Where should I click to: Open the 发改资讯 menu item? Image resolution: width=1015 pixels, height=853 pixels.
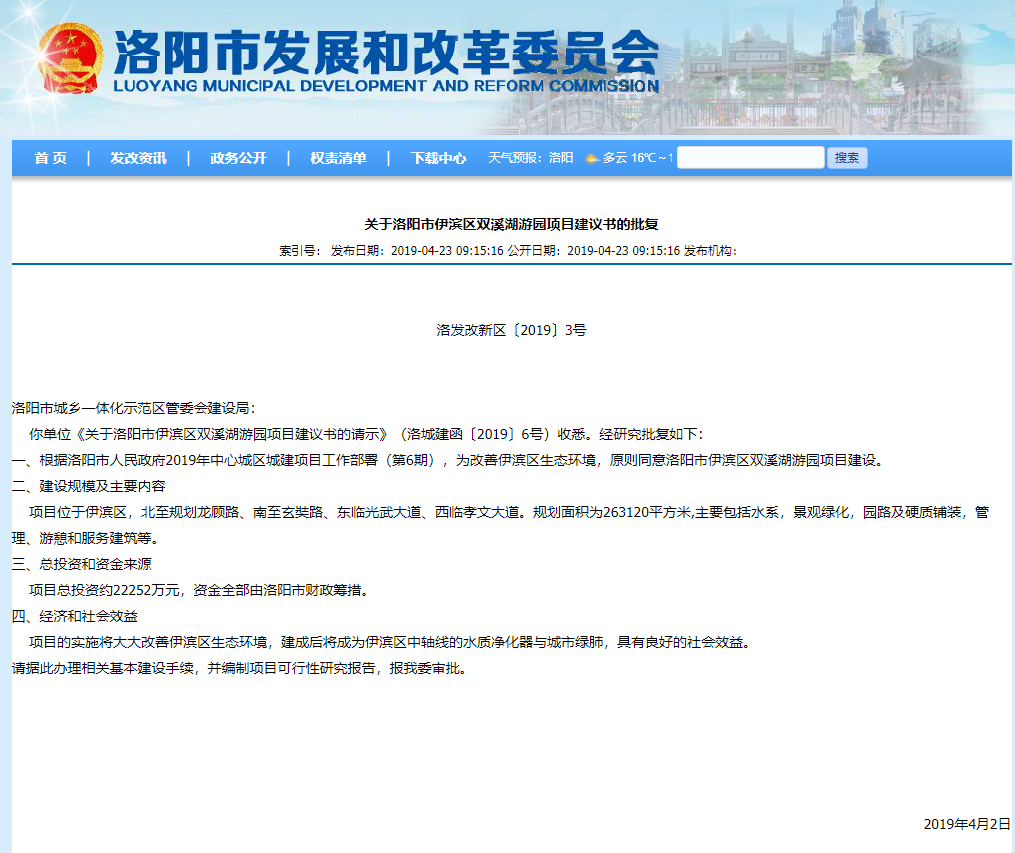(138, 158)
